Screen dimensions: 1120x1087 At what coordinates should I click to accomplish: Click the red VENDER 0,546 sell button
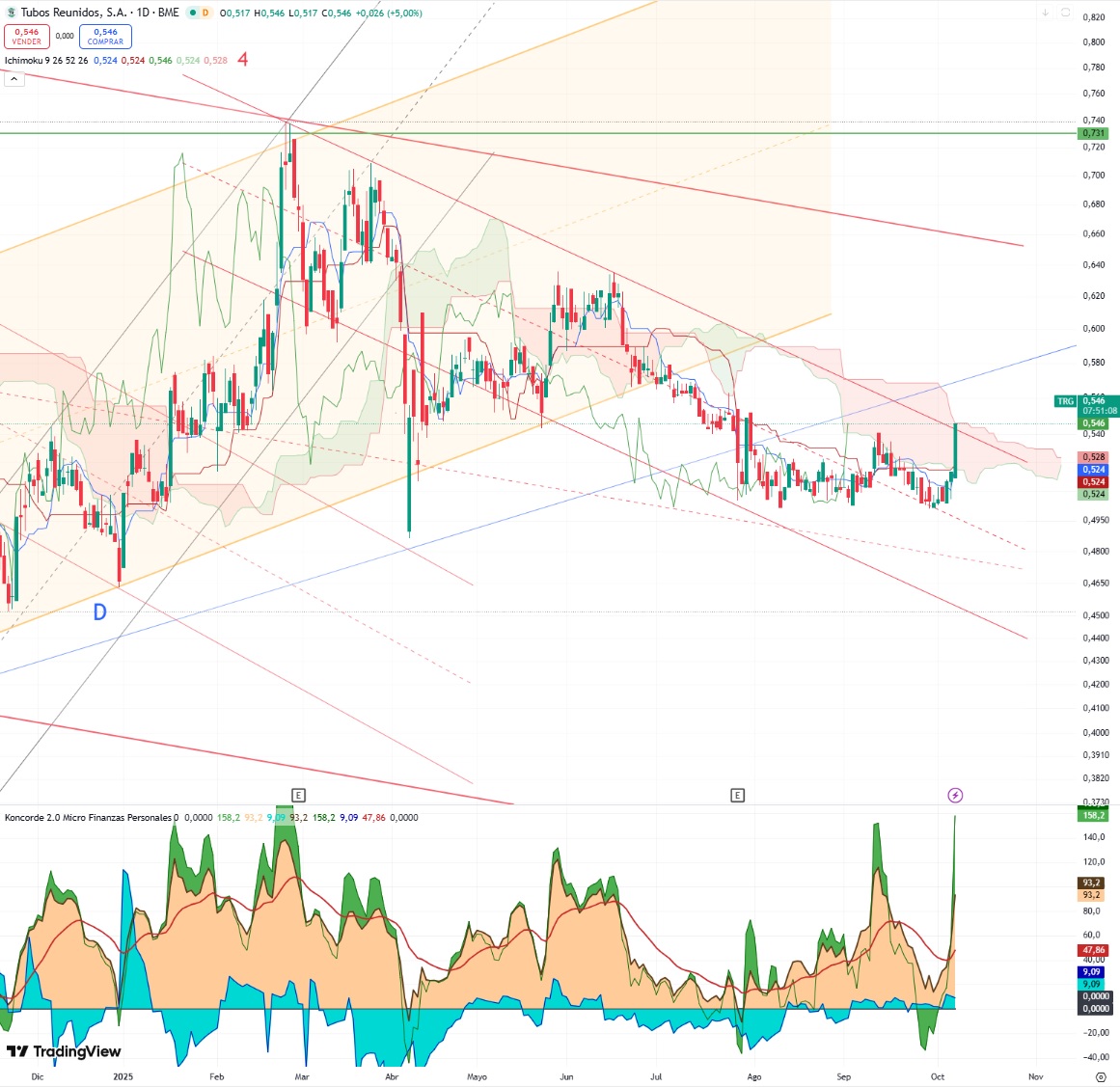click(26, 37)
